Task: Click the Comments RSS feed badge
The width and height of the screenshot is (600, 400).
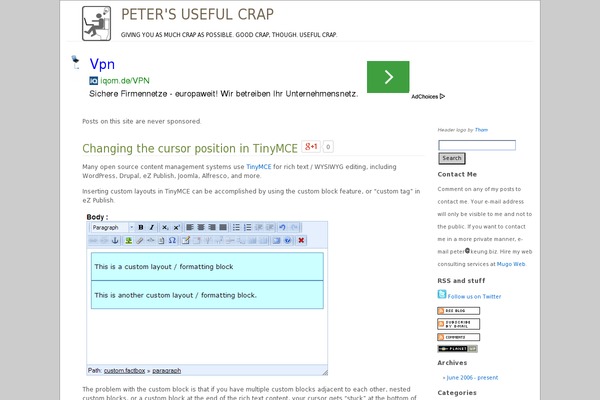Action: (x=458, y=337)
